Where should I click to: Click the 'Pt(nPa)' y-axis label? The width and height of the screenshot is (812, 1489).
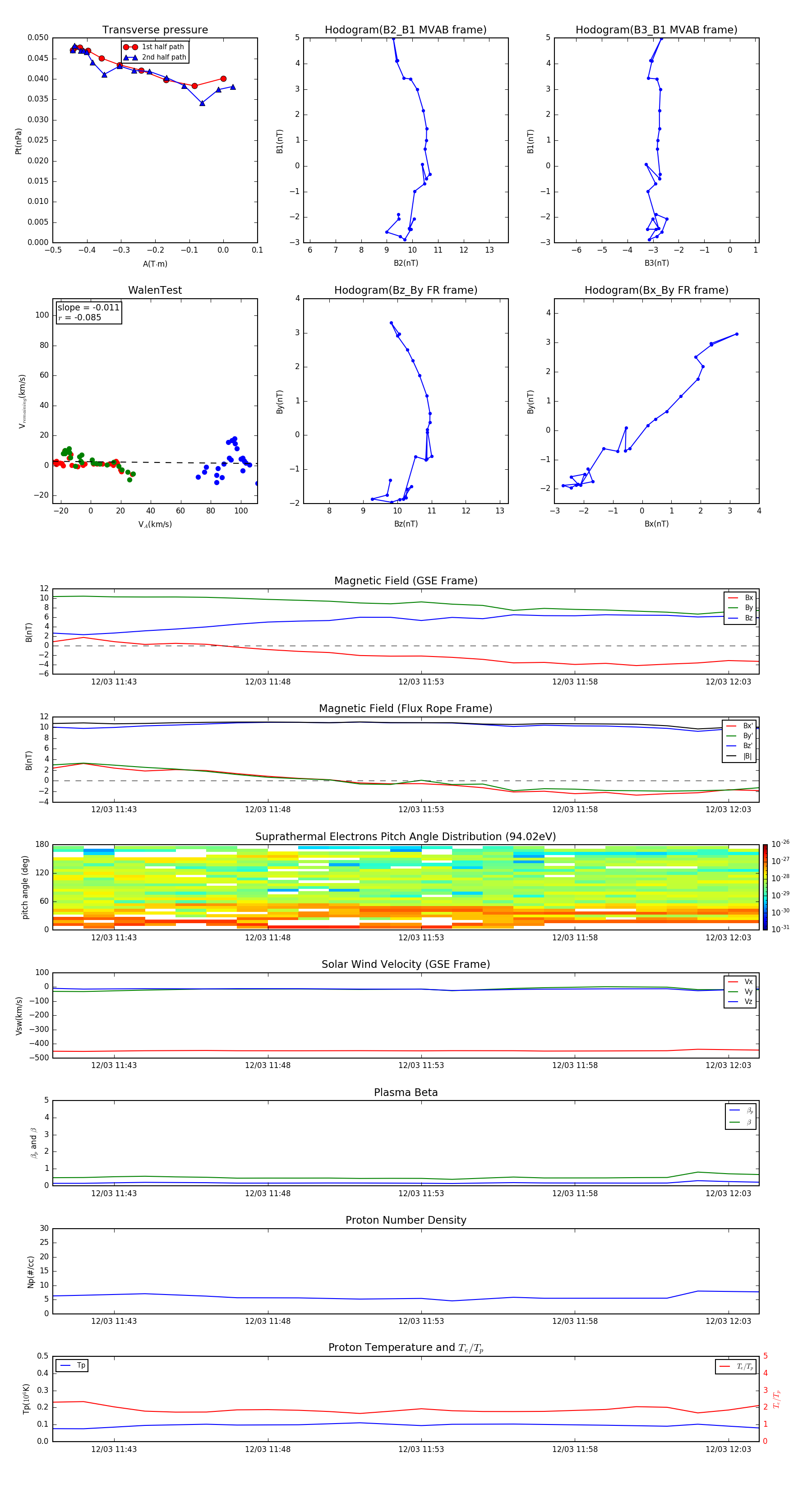point(18,141)
